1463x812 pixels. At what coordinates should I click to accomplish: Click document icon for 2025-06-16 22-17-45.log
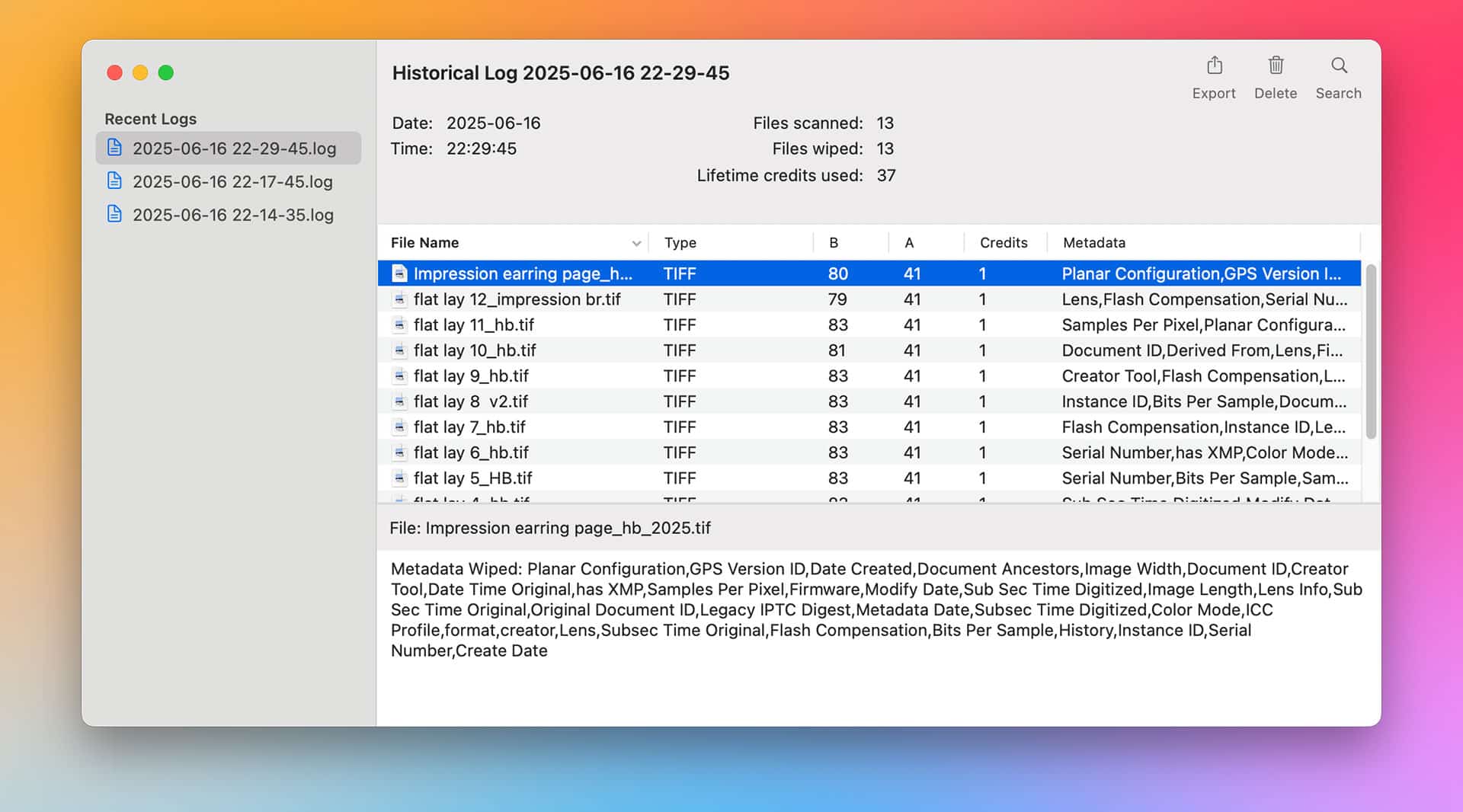(114, 181)
